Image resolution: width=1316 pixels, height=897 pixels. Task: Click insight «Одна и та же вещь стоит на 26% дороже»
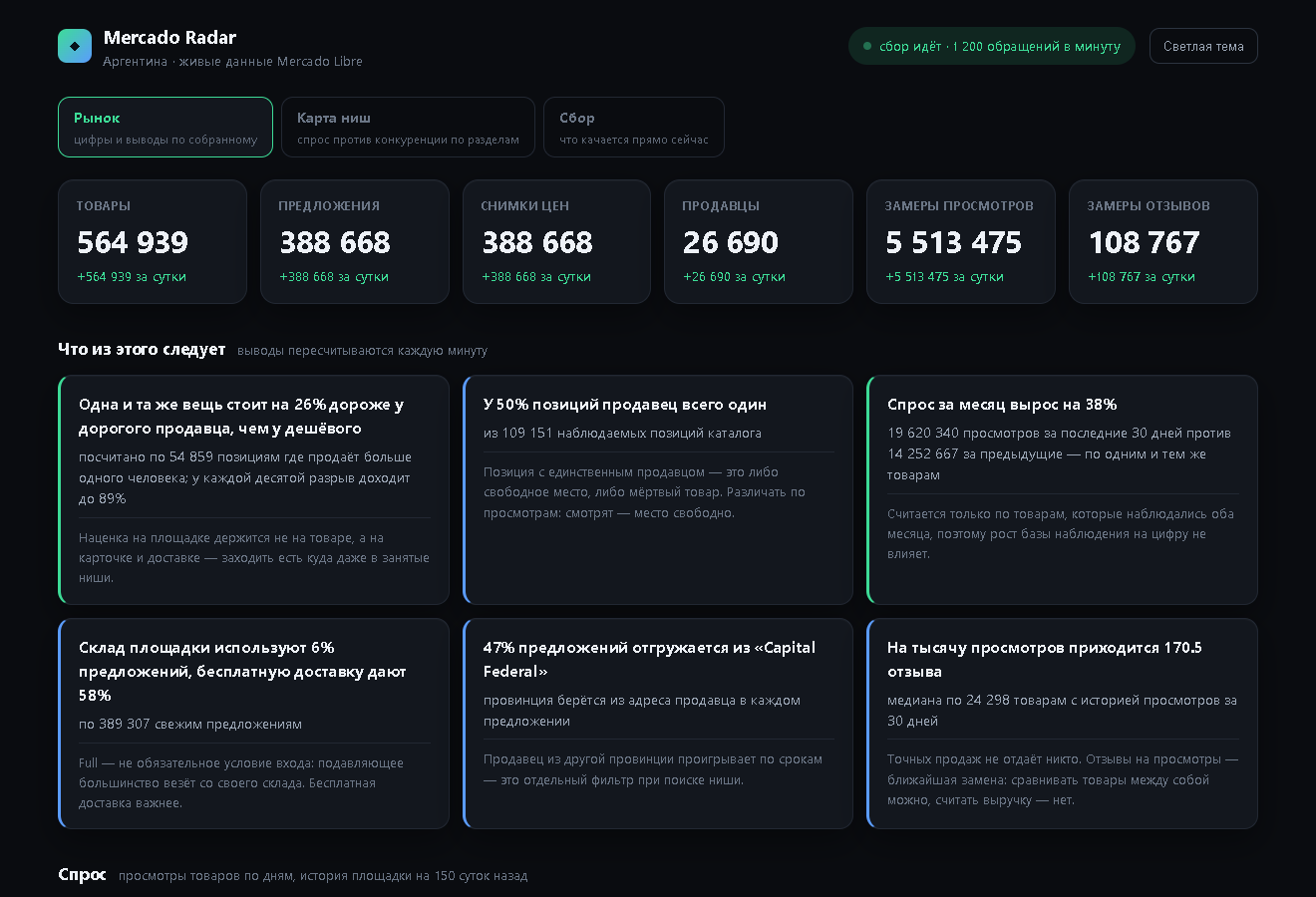253,489
